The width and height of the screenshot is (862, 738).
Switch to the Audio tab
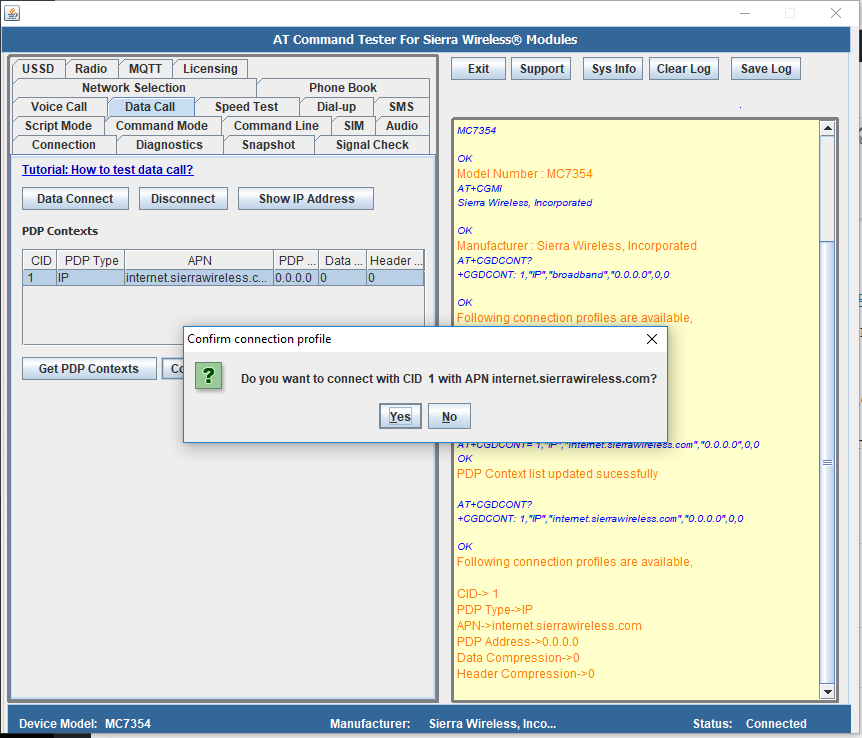point(402,126)
